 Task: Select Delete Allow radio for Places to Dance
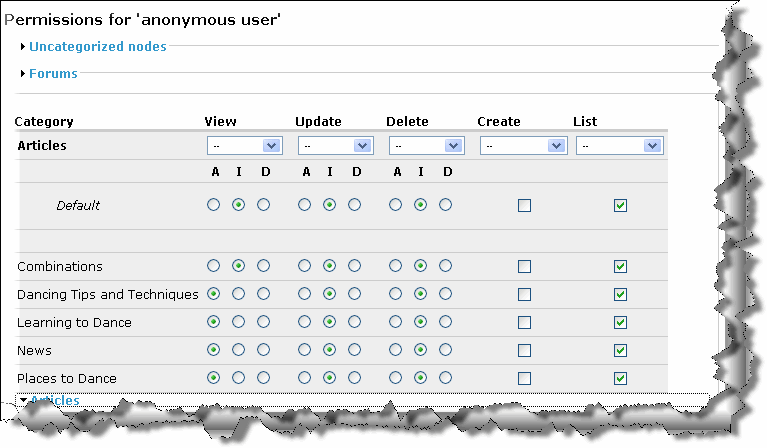pos(395,378)
